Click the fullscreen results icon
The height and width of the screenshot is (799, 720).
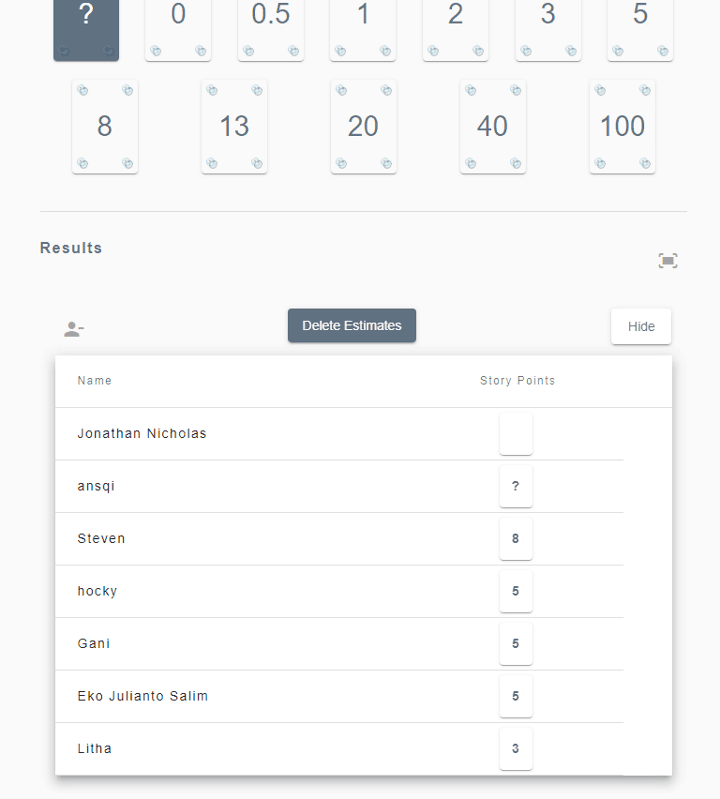pos(668,261)
